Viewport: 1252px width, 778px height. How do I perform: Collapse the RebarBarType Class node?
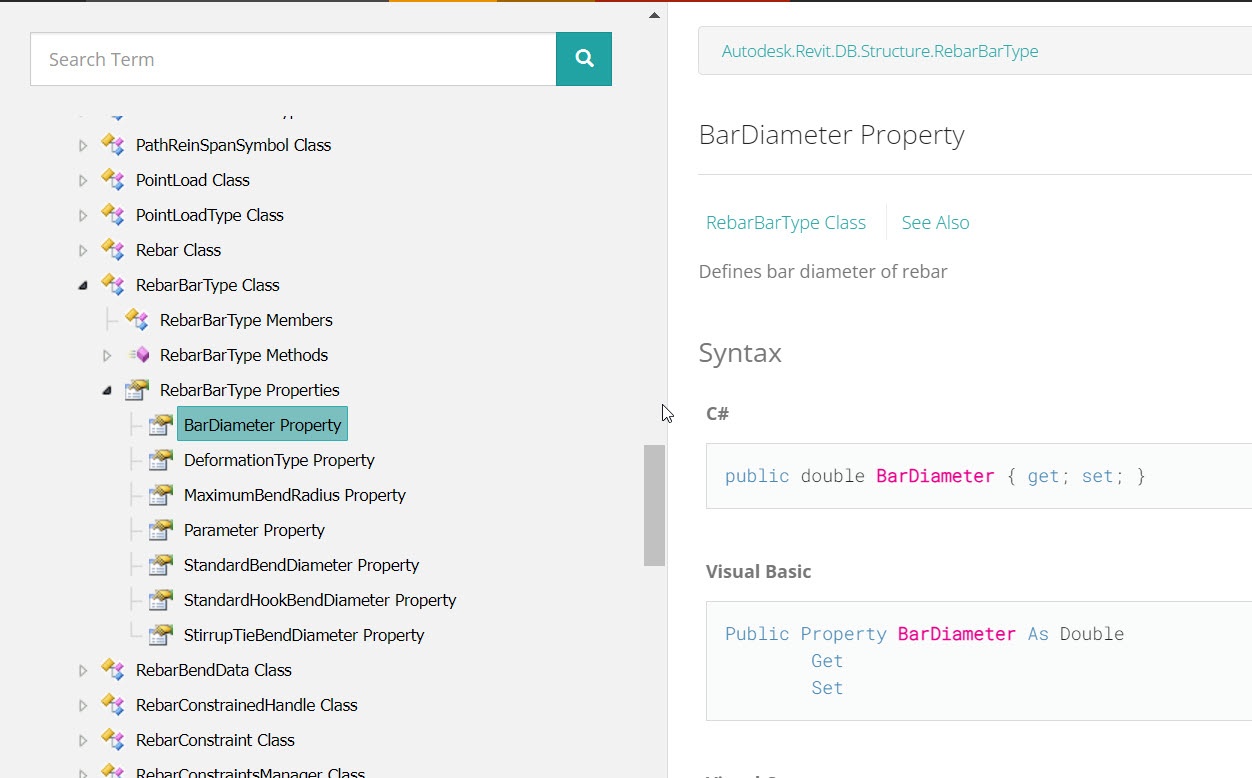tap(83, 286)
